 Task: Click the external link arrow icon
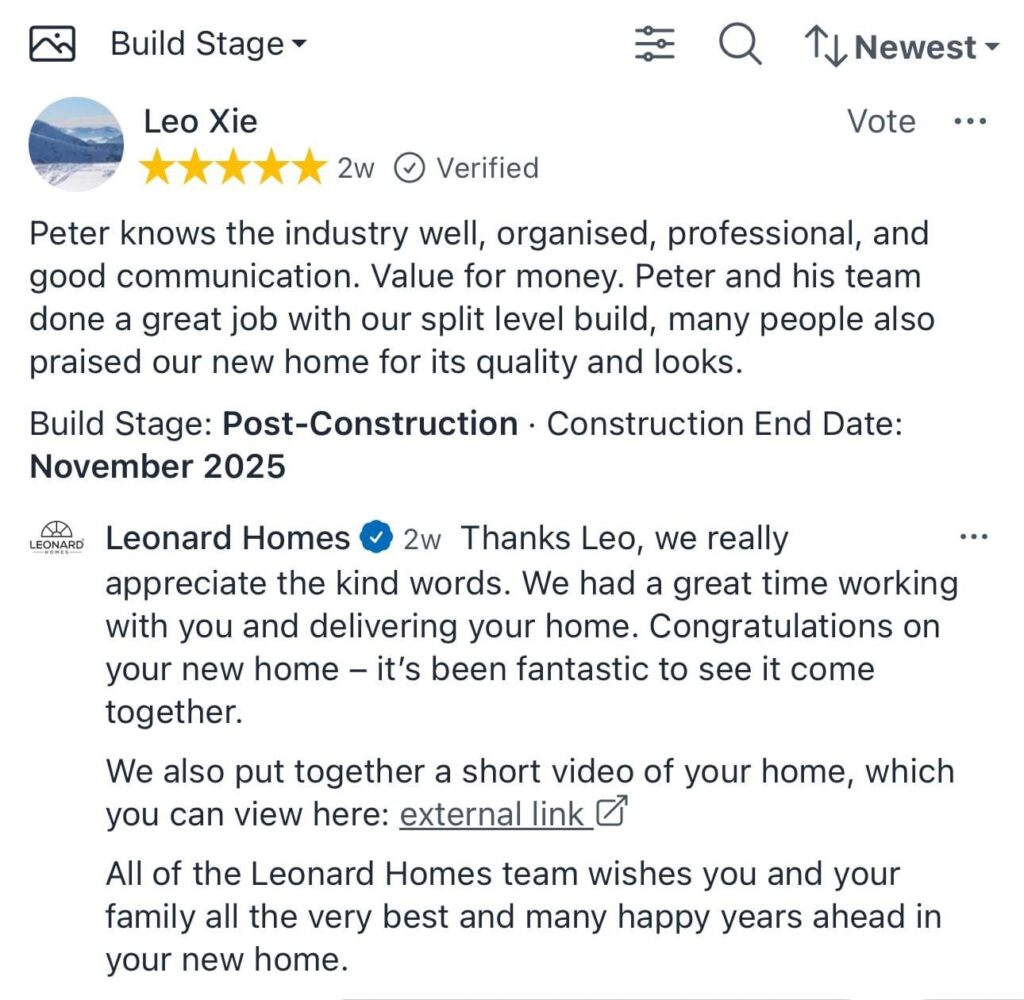click(610, 812)
